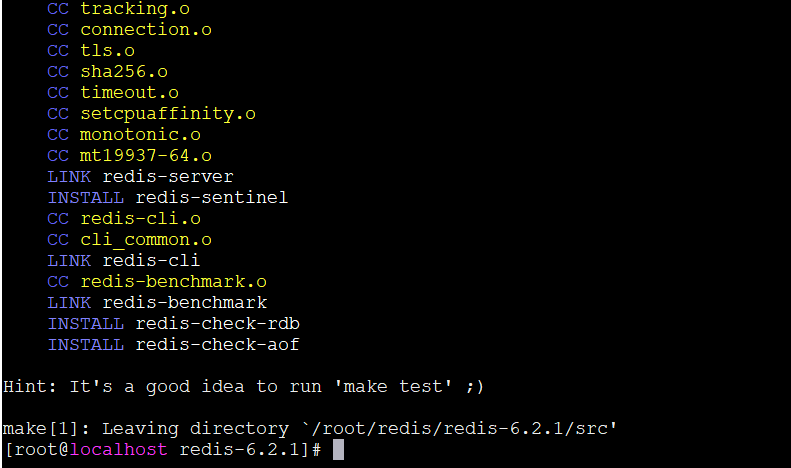This screenshot has width=791, height=468.
Task: Click on the 'localhost' hostname in prompt
Action: (119, 449)
